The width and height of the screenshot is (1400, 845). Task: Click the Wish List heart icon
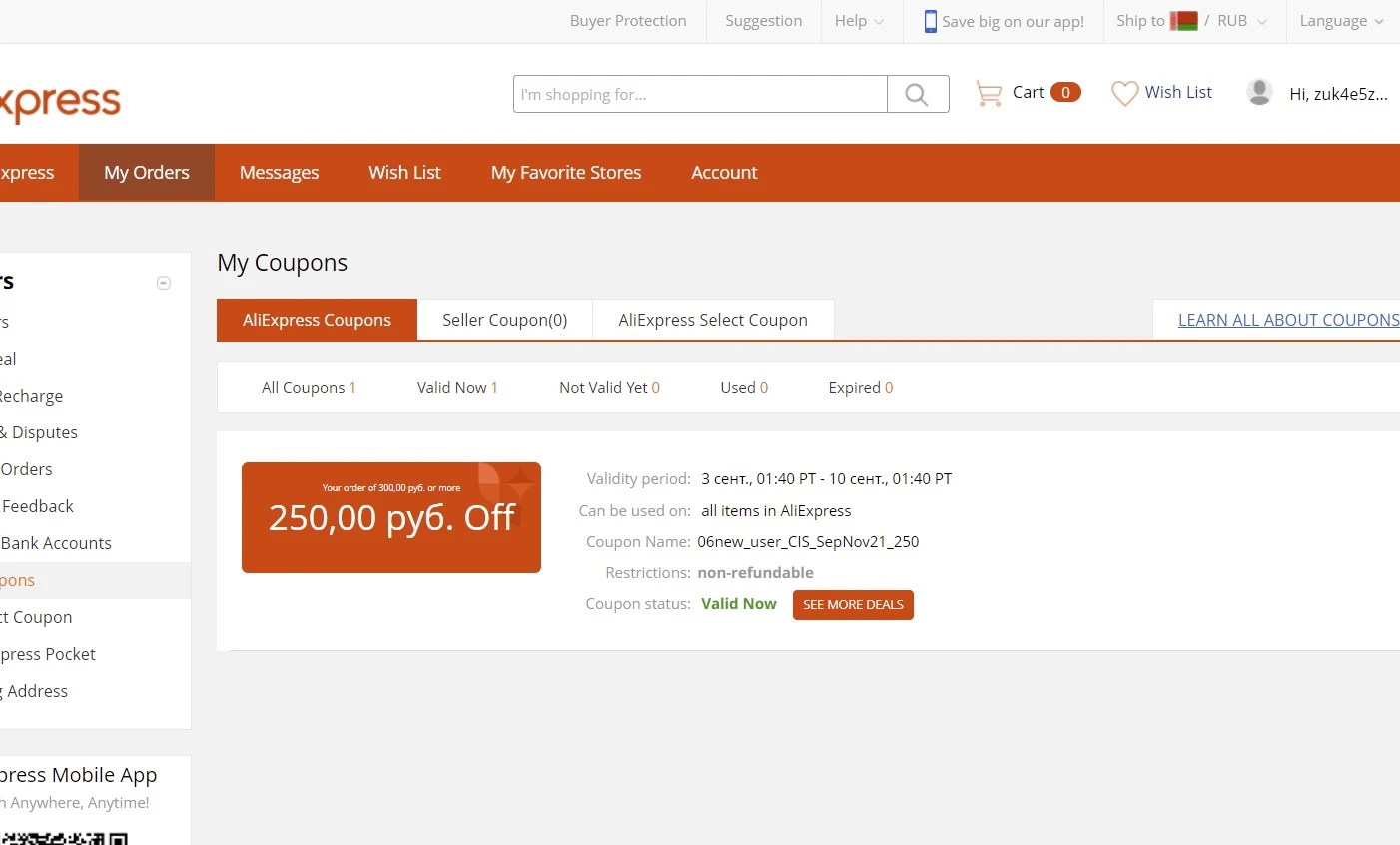click(x=1125, y=93)
